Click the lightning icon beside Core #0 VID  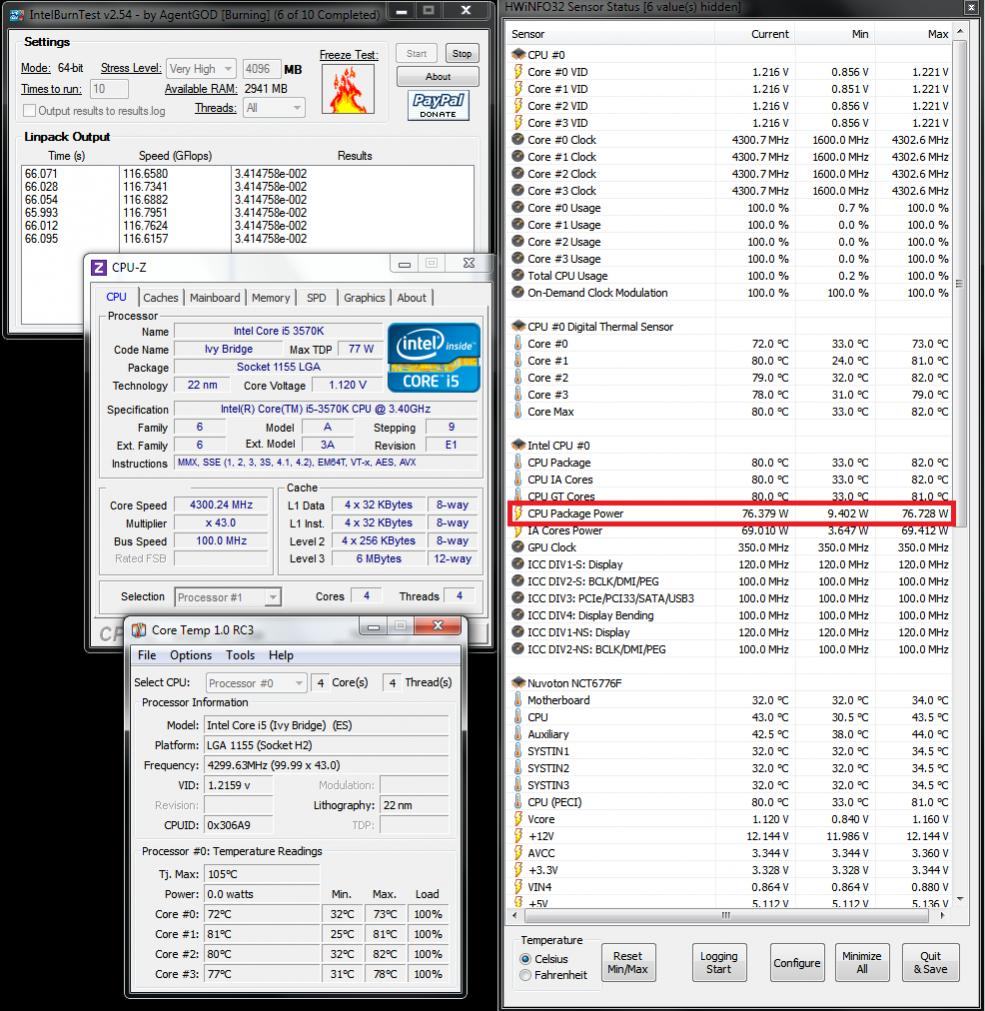point(518,72)
